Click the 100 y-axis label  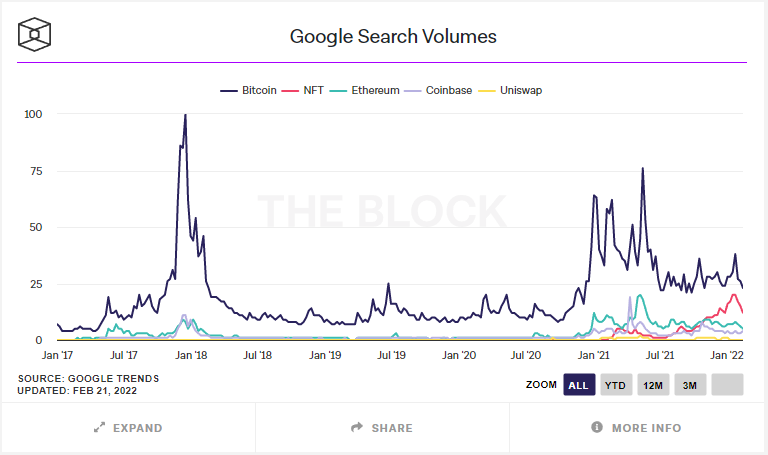[33, 114]
